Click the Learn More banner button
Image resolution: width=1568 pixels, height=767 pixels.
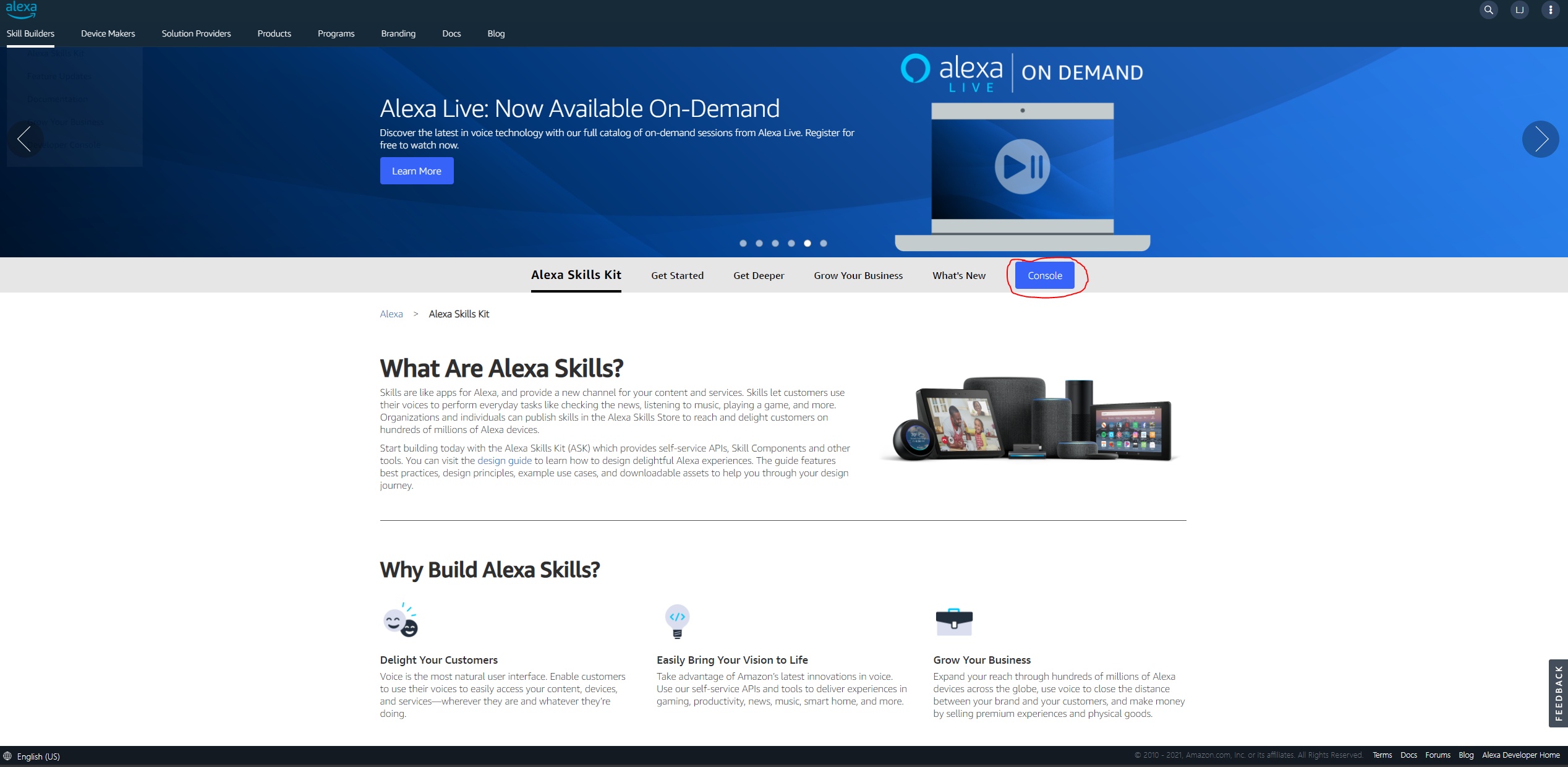coord(416,171)
